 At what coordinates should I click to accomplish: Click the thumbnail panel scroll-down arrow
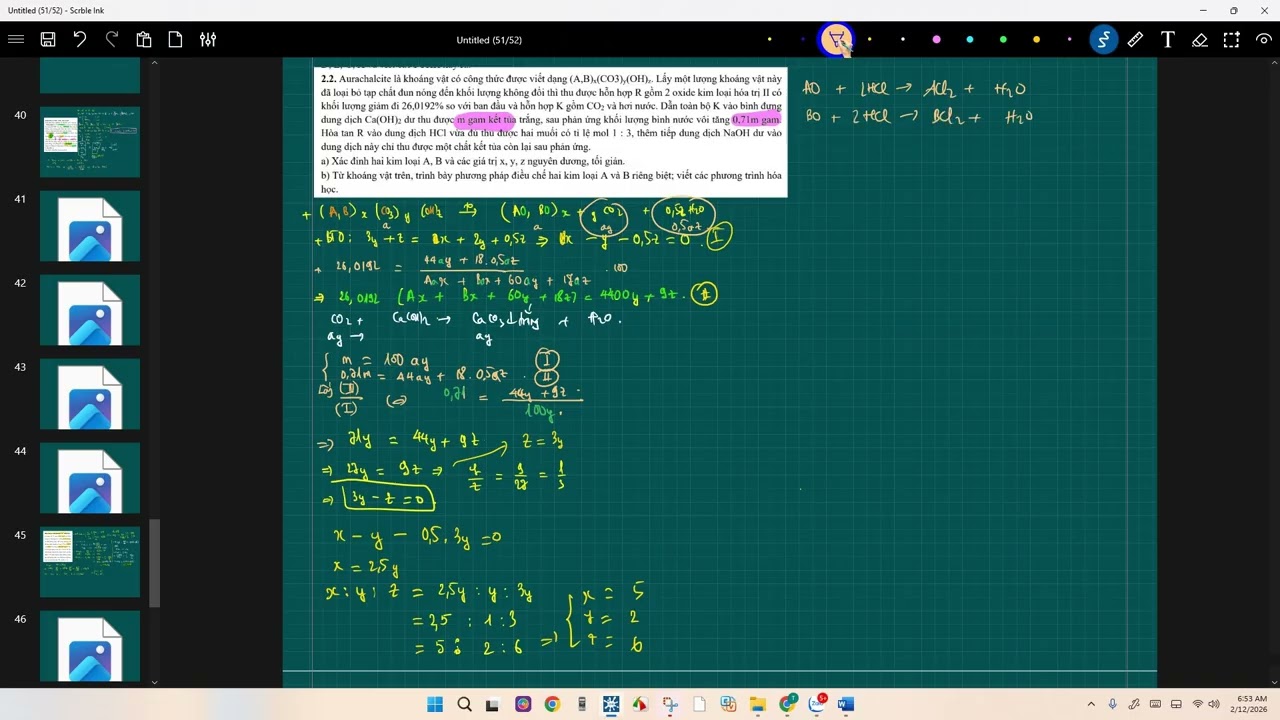click(154, 682)
